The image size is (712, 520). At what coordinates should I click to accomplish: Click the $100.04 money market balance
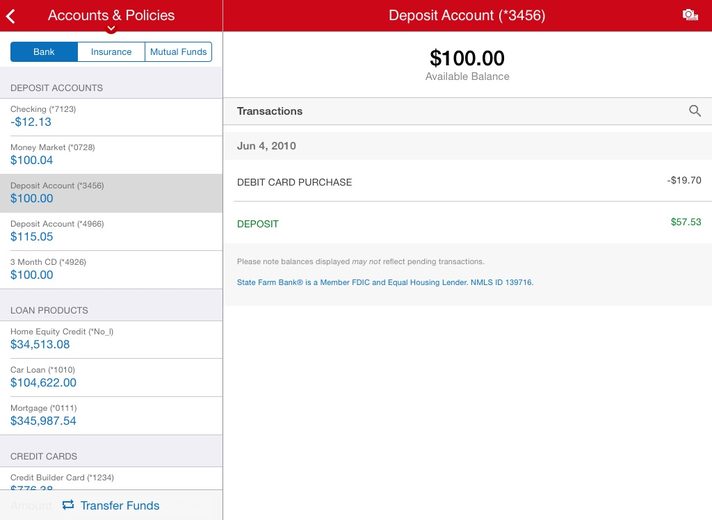pyautogui.click(x=32, y=160)
